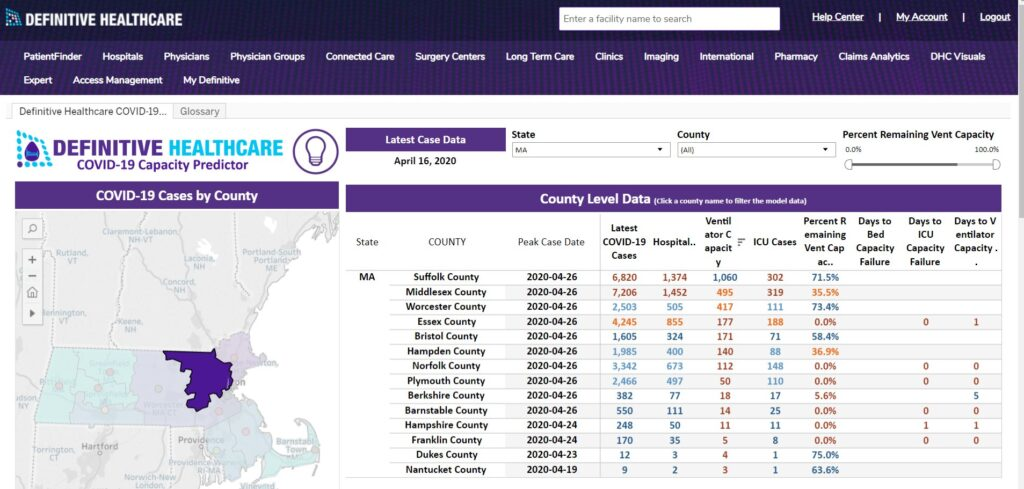
Task: Filter by Berkshire County
Action: (x=446, y=395)
